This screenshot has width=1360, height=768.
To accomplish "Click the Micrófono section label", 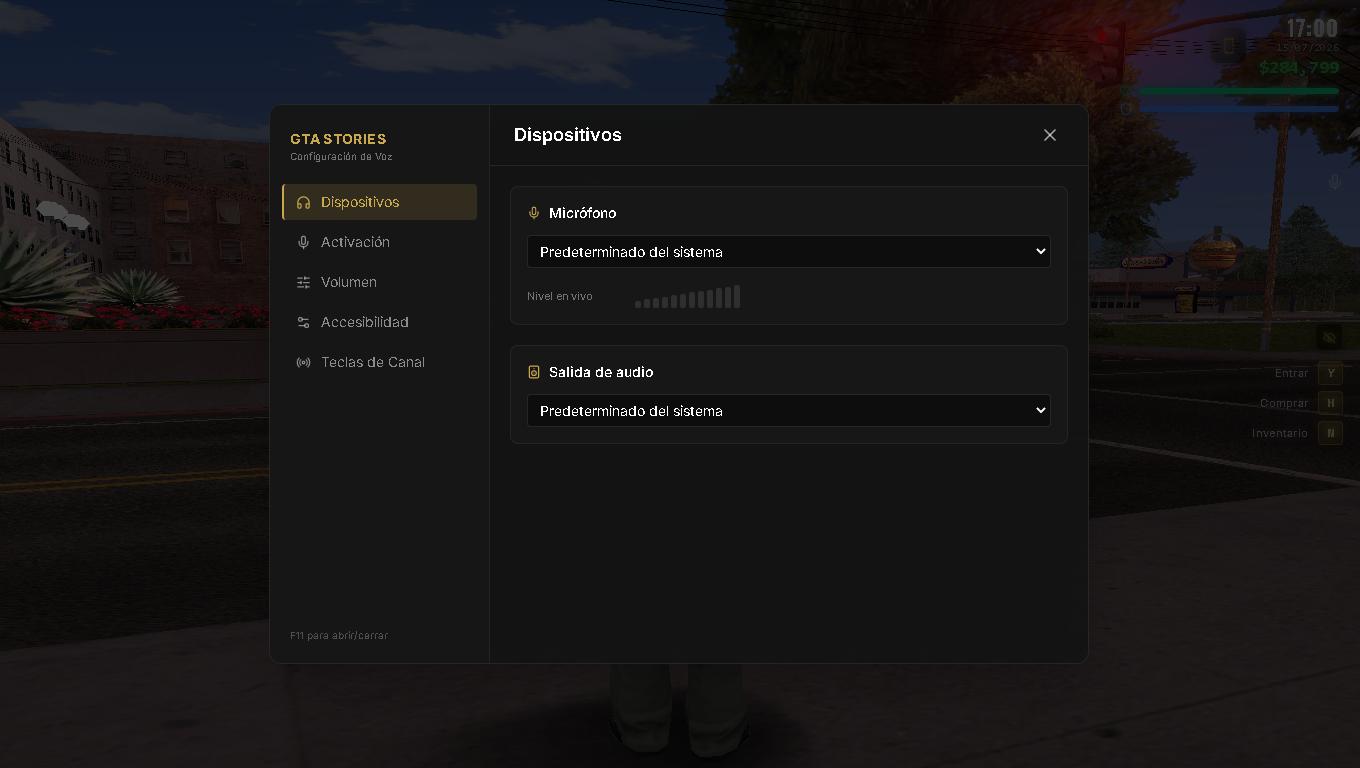I will (582, 213).
